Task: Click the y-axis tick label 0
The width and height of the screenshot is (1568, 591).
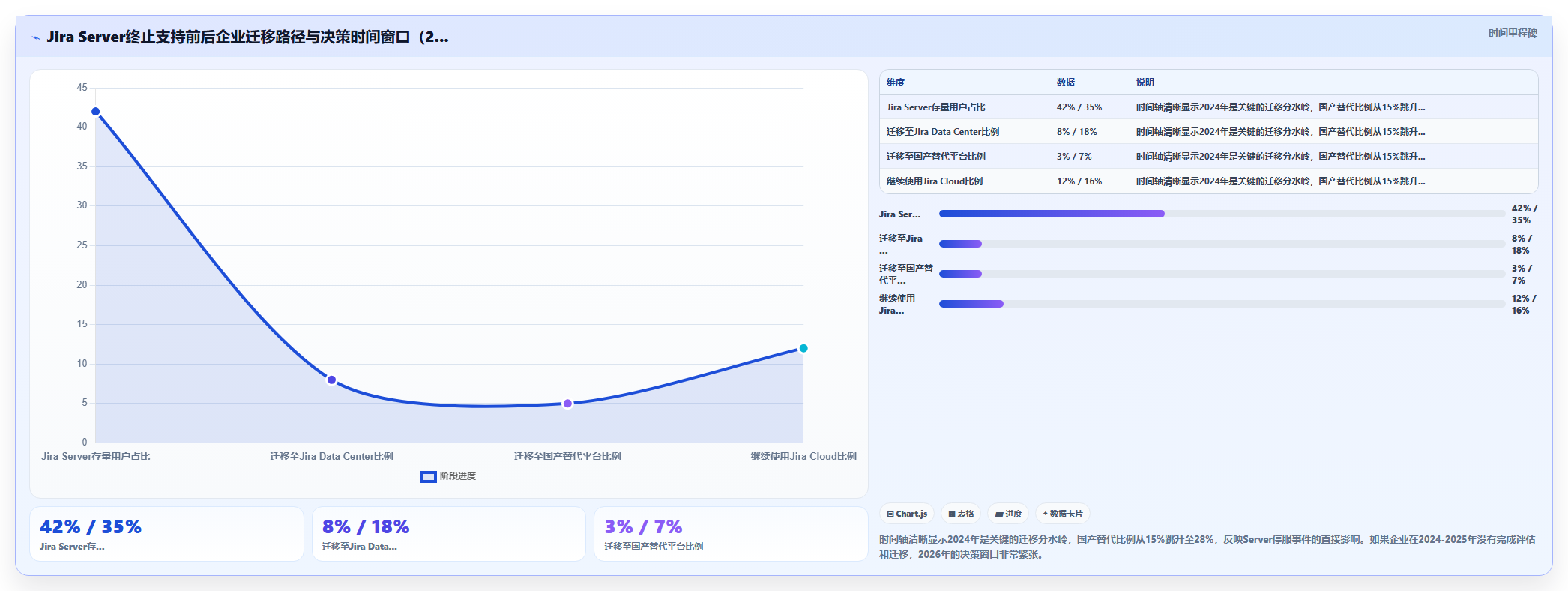Action: tap(85, 442)
